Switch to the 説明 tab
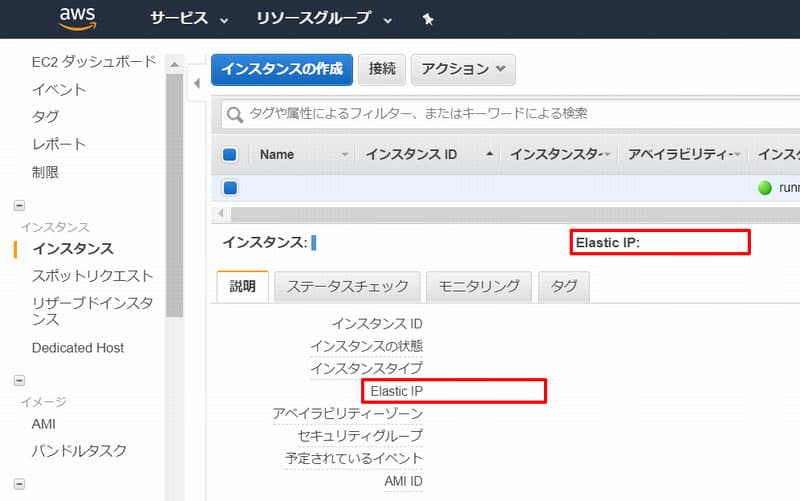The width and height of the screenshot is (800, 501). click(242, 287)
